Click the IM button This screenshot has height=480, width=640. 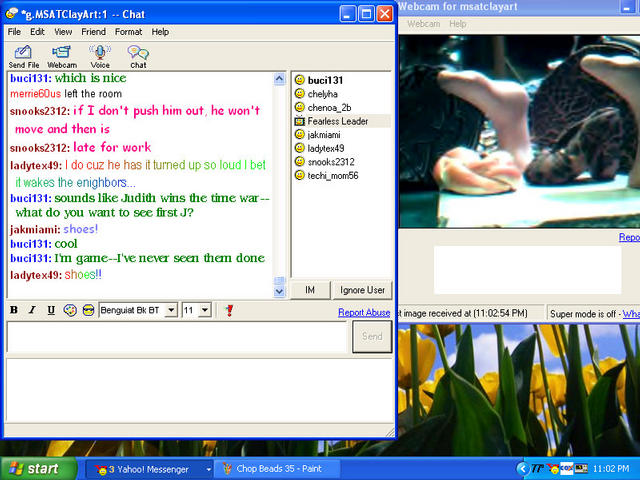pos(310,290)
